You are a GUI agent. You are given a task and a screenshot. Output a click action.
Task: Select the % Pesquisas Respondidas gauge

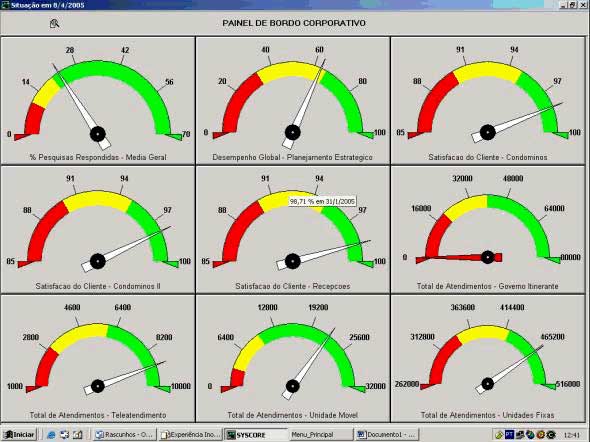[98, 100]
